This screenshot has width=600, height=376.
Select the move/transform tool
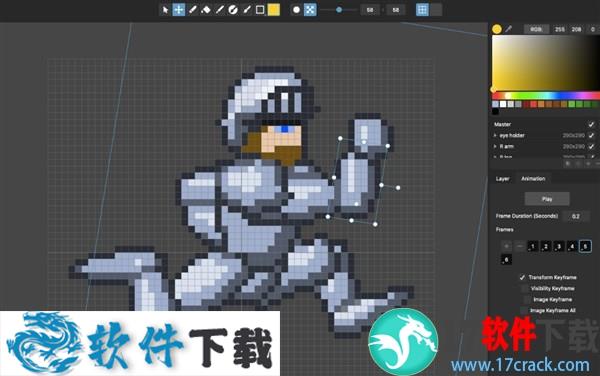(x=179, y=10)
